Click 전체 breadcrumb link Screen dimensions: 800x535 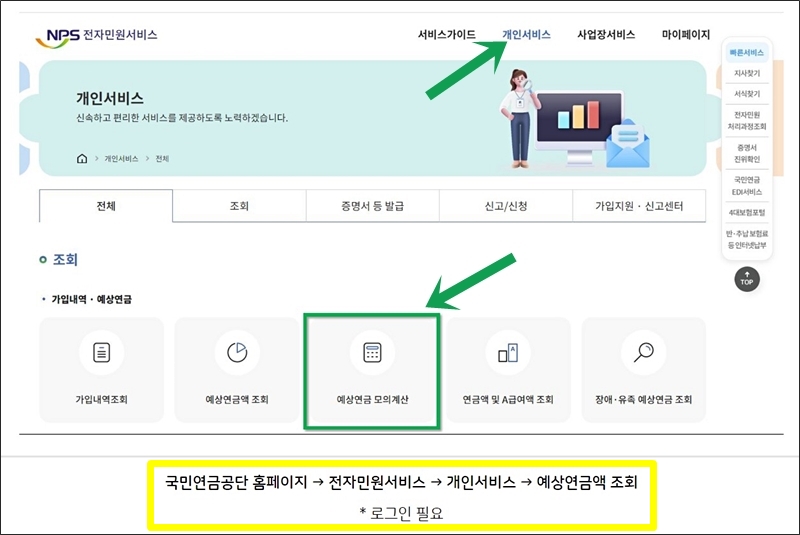162,159
